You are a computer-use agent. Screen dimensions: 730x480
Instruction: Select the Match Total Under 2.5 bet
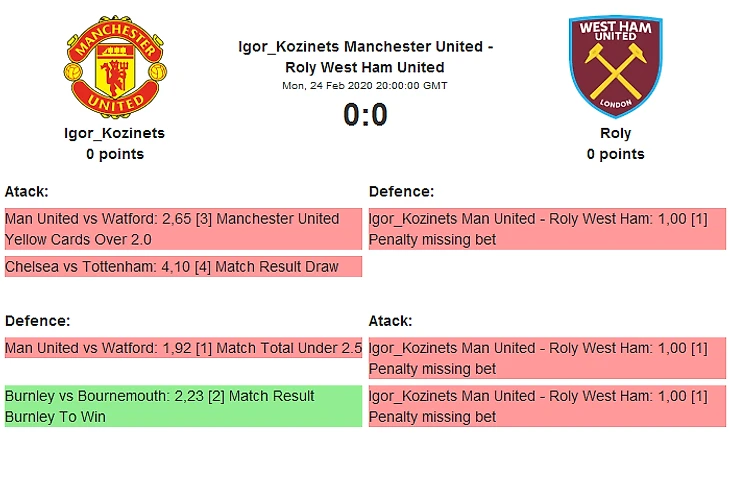(183, 348)
